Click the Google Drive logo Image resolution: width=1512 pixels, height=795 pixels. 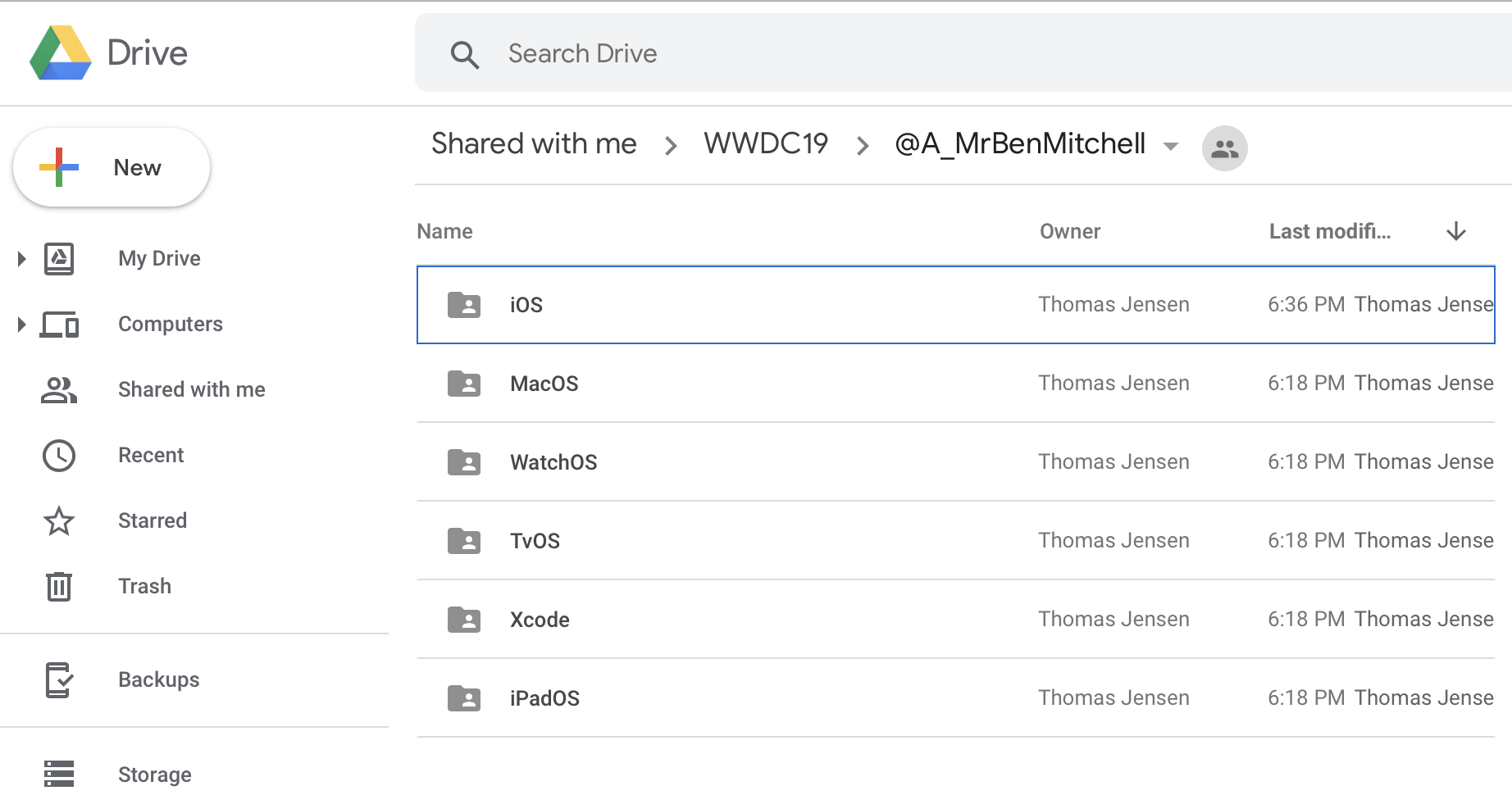pos(61,52)
